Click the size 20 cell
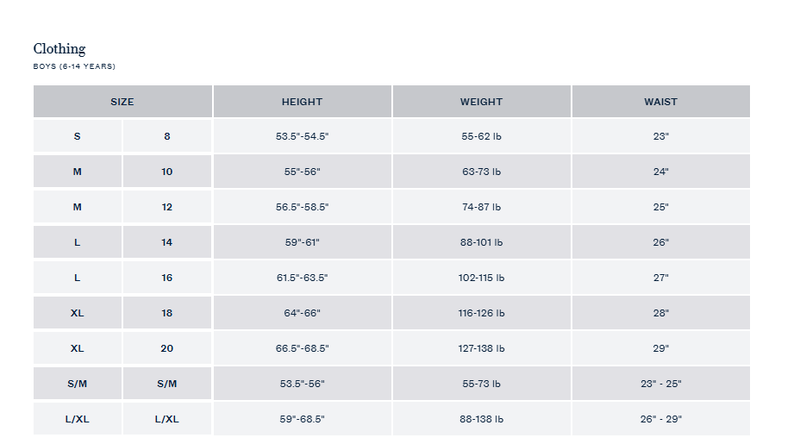 pyautogui.click(x=167, y=349)
